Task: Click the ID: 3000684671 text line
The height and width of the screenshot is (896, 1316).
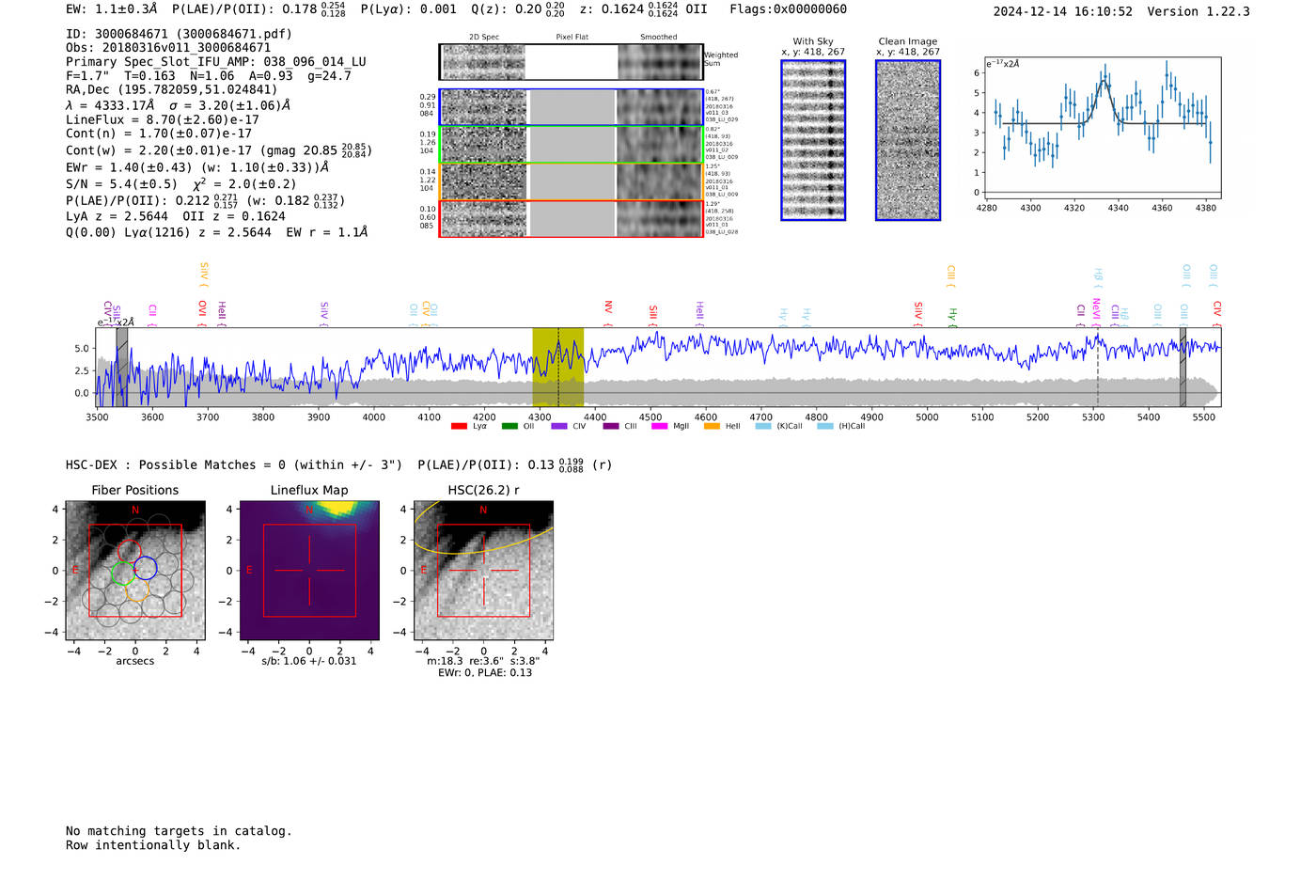Action: click(x=179, y=34)
